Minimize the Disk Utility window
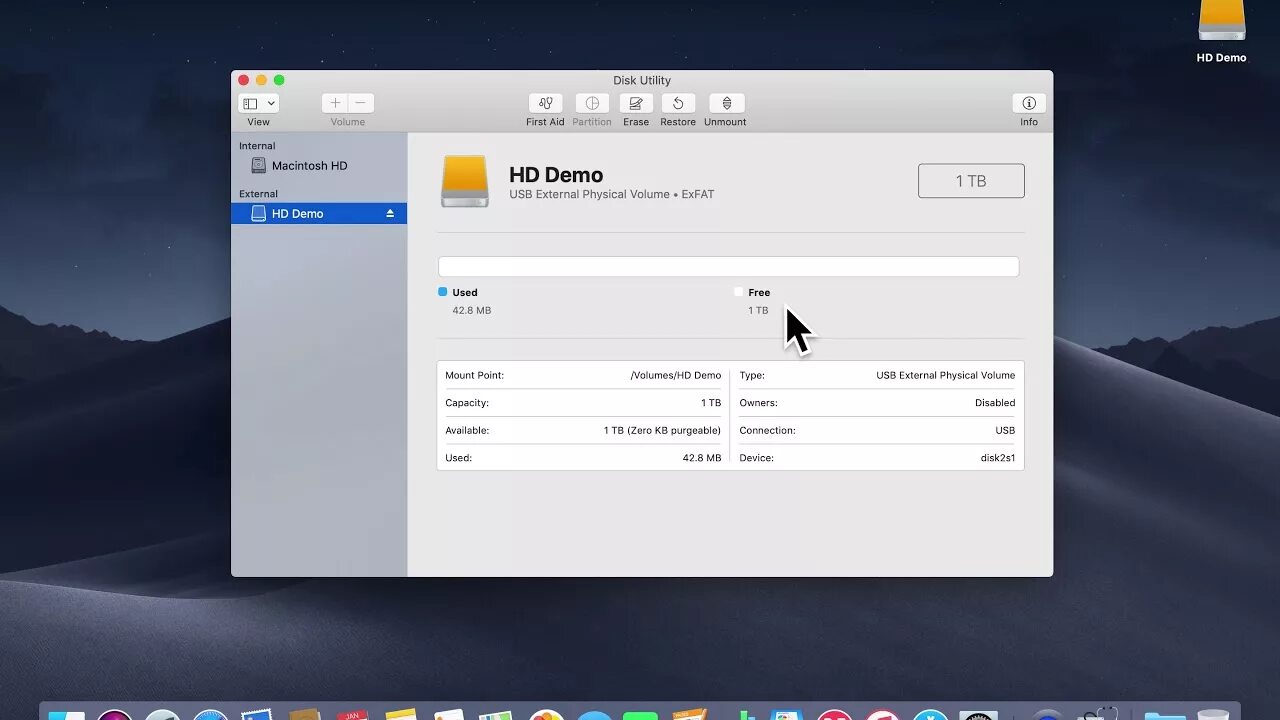Image resolution: width=1280 pixels, height=720 pixels. pyautogui.click(x=261, y=80)
